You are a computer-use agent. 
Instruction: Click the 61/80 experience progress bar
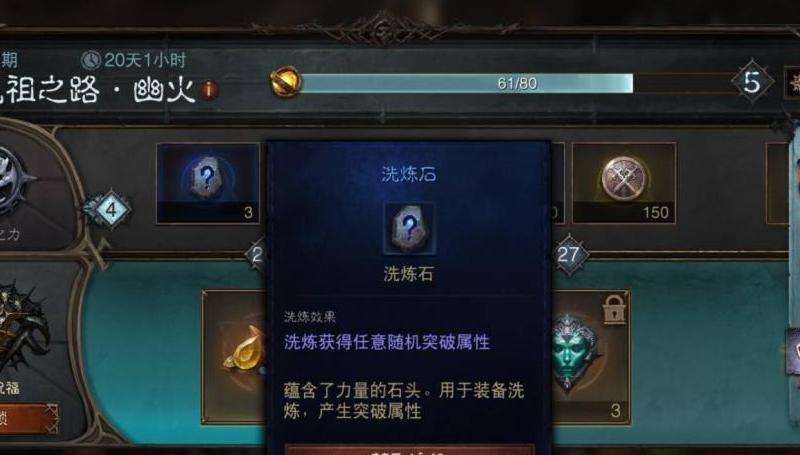click(466, 83)
